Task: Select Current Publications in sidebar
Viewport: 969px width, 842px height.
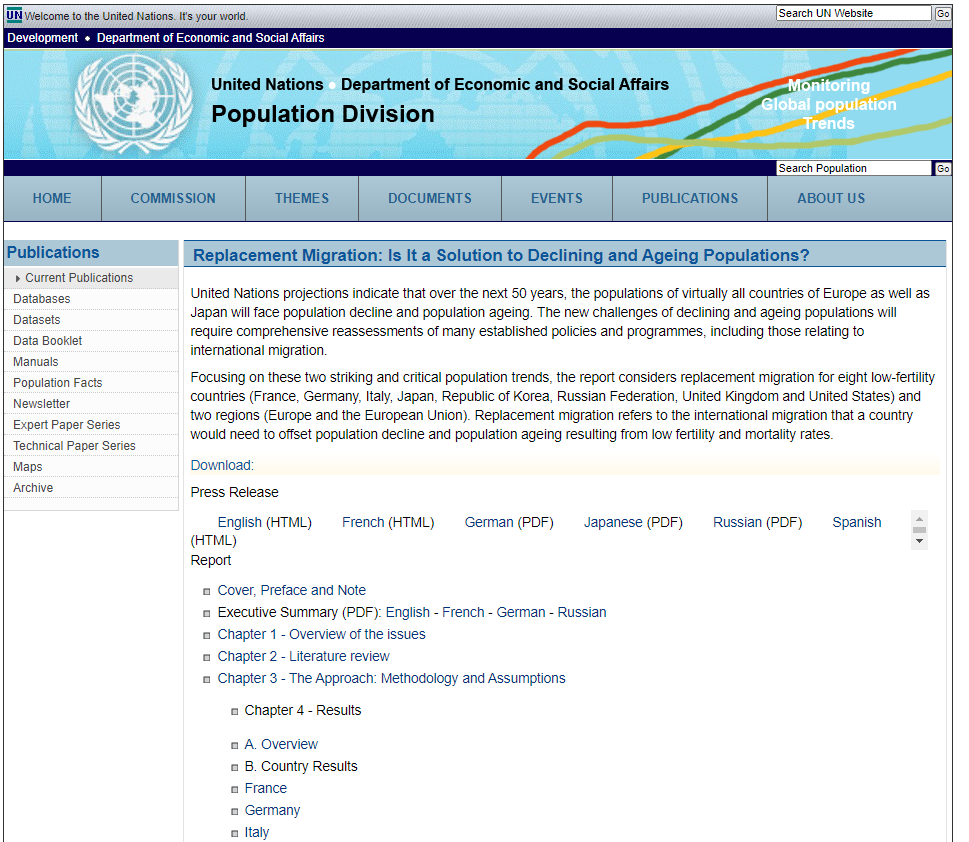Action: [x=79, y=278]
